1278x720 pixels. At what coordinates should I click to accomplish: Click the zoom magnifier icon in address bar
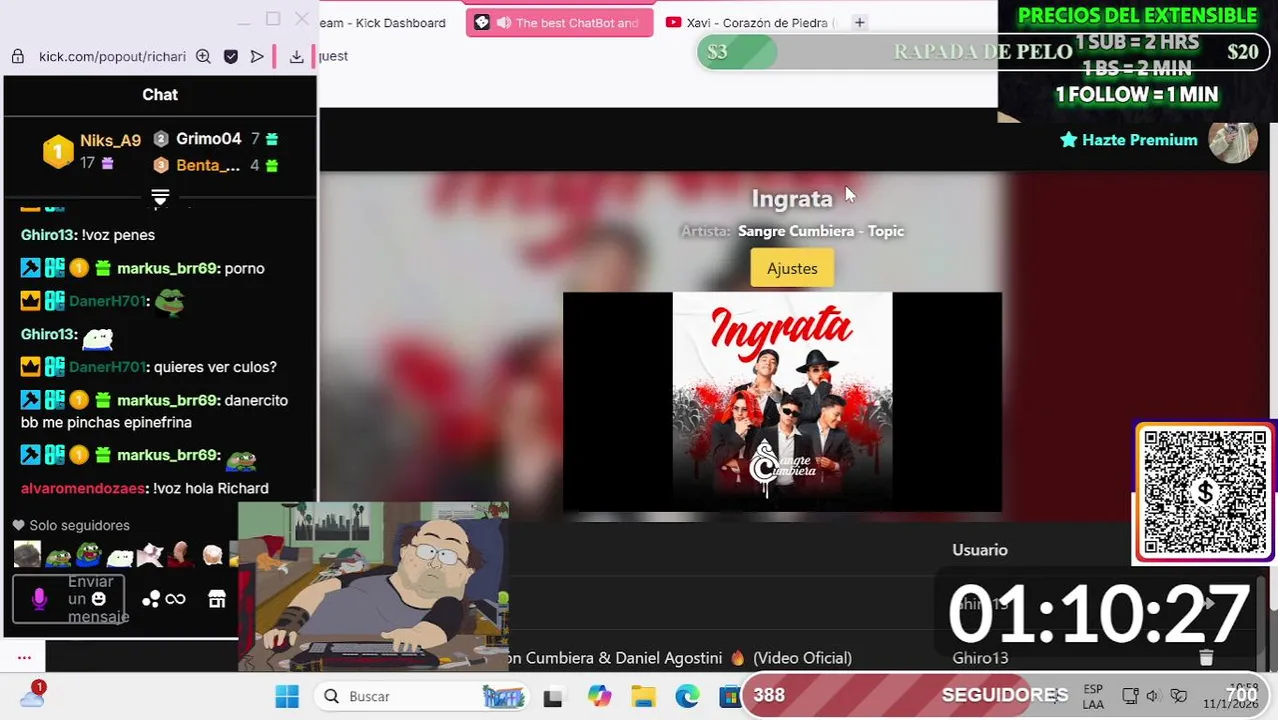pyautogui.click(x=203, y=57)
